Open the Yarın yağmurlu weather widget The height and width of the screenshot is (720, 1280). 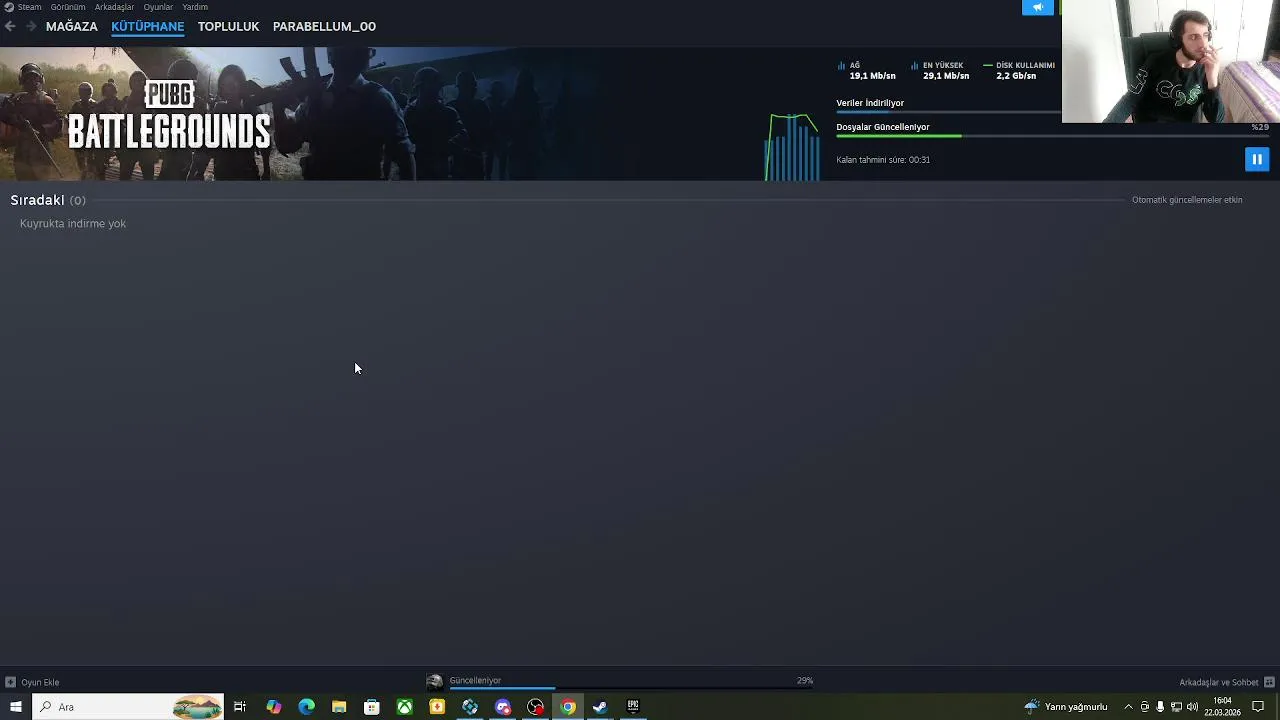1066,707
